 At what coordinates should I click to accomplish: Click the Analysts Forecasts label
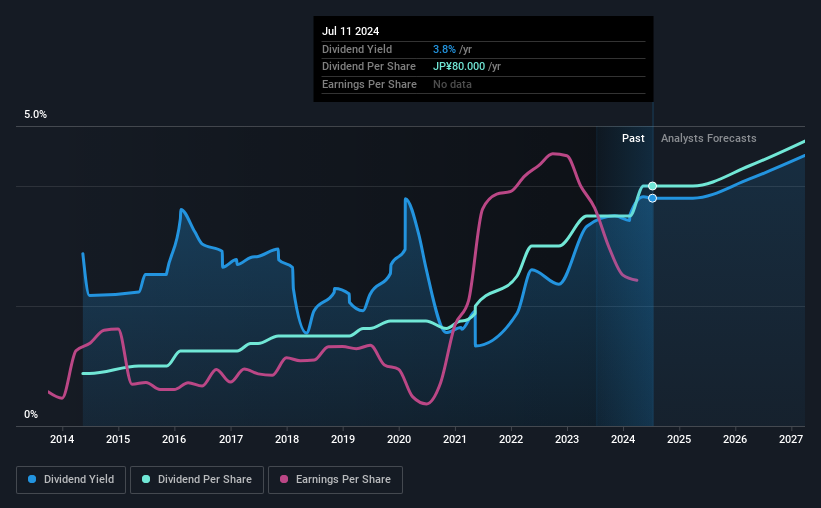pyautogui.click(x=708, y=138)
